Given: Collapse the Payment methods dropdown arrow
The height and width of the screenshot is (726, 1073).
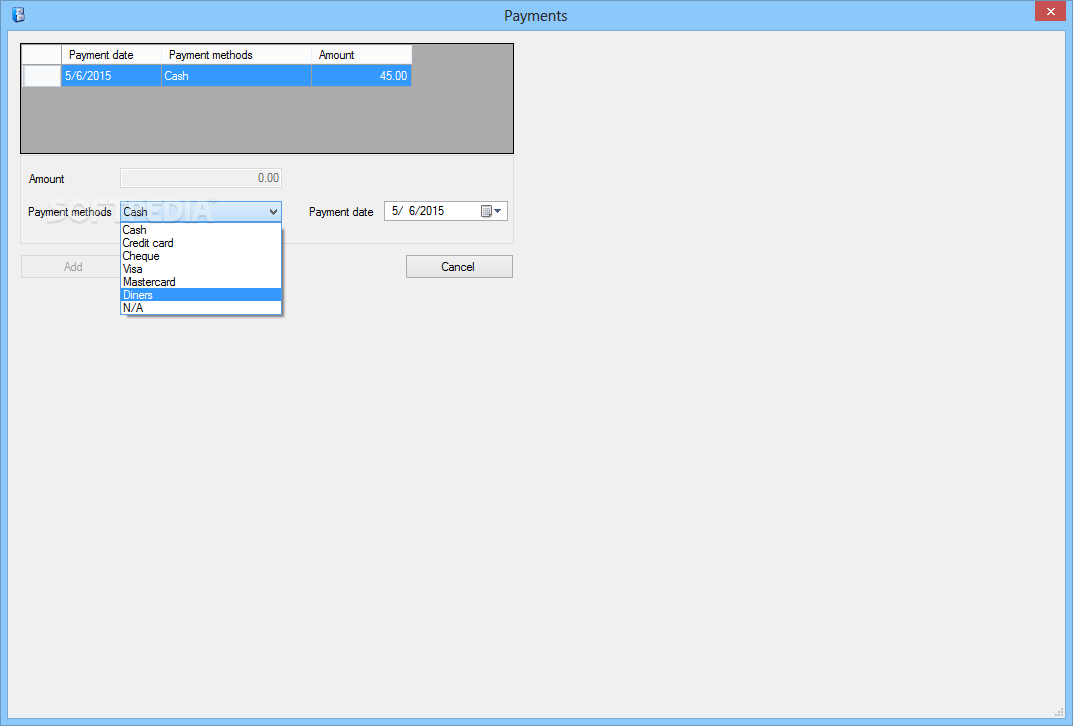Looking at the screenshot, I should (x=273, y=212).
